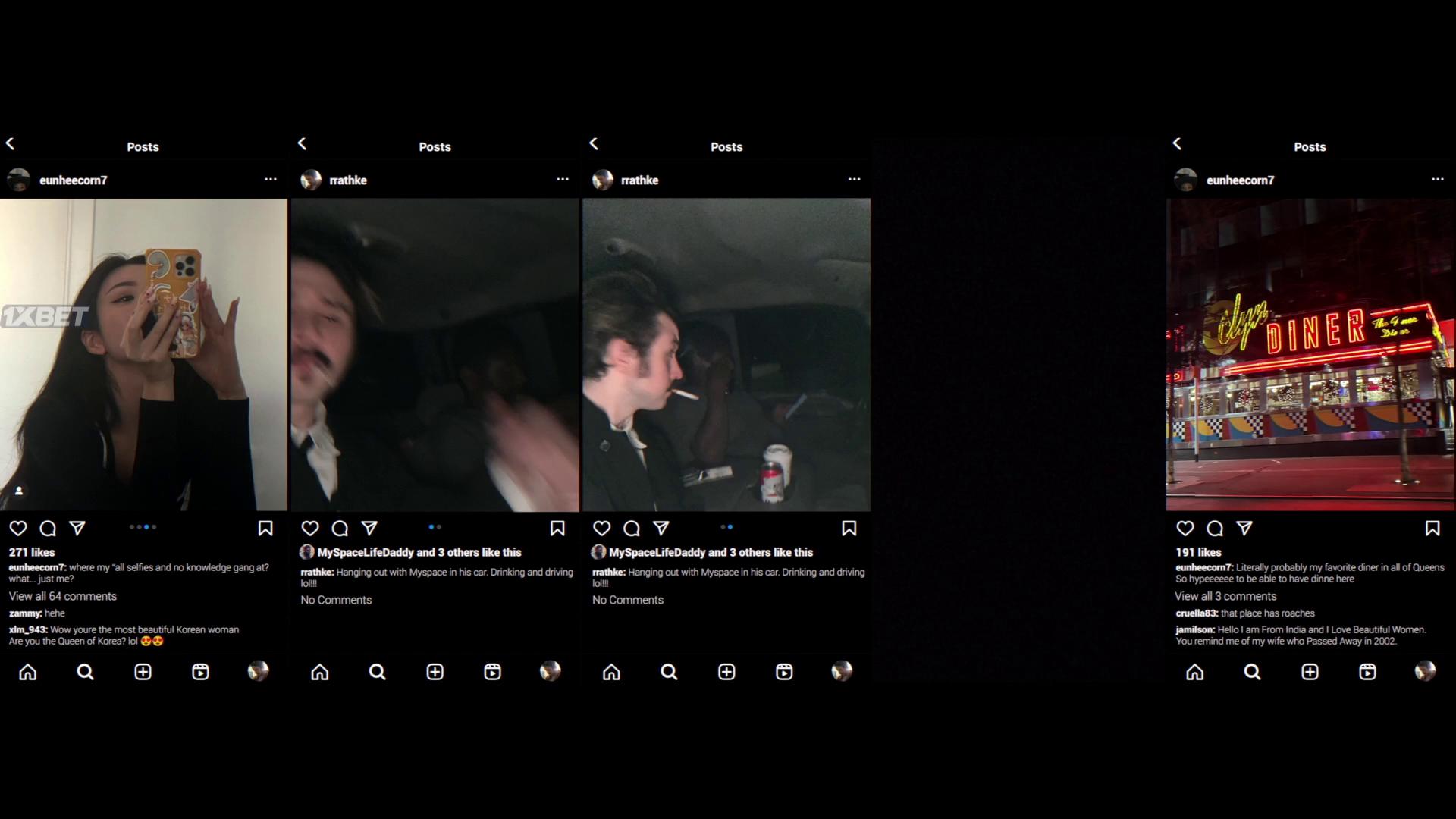Viewport: 1456px width, 819px height.
Task: Open the neon Diner photo
Action: 1310,354
